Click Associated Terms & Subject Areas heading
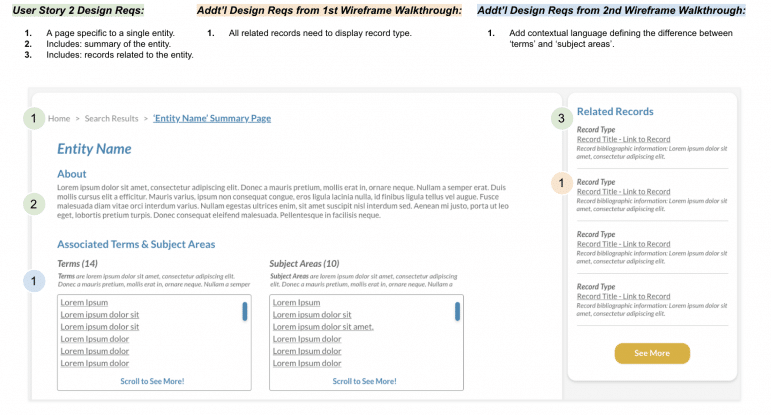771x415 pixels. pos(136,244)
